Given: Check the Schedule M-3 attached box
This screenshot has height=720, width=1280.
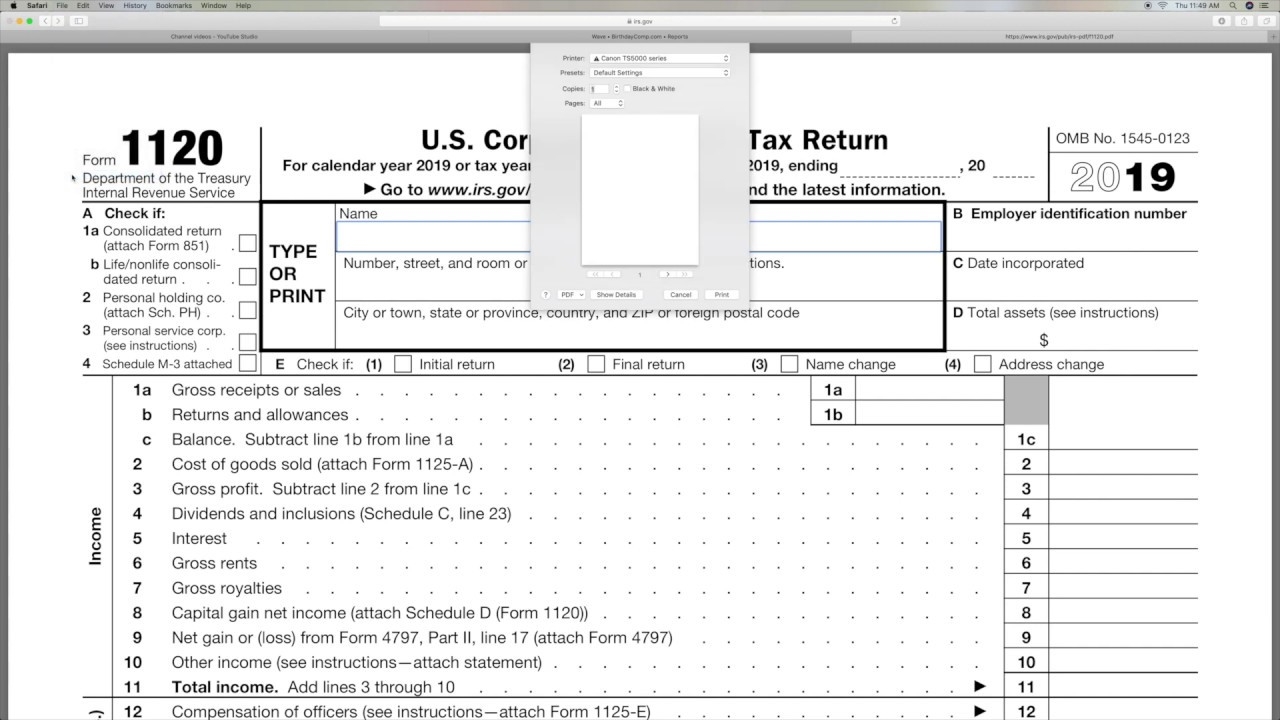Looking at the screenshot, I should point(247,363).
